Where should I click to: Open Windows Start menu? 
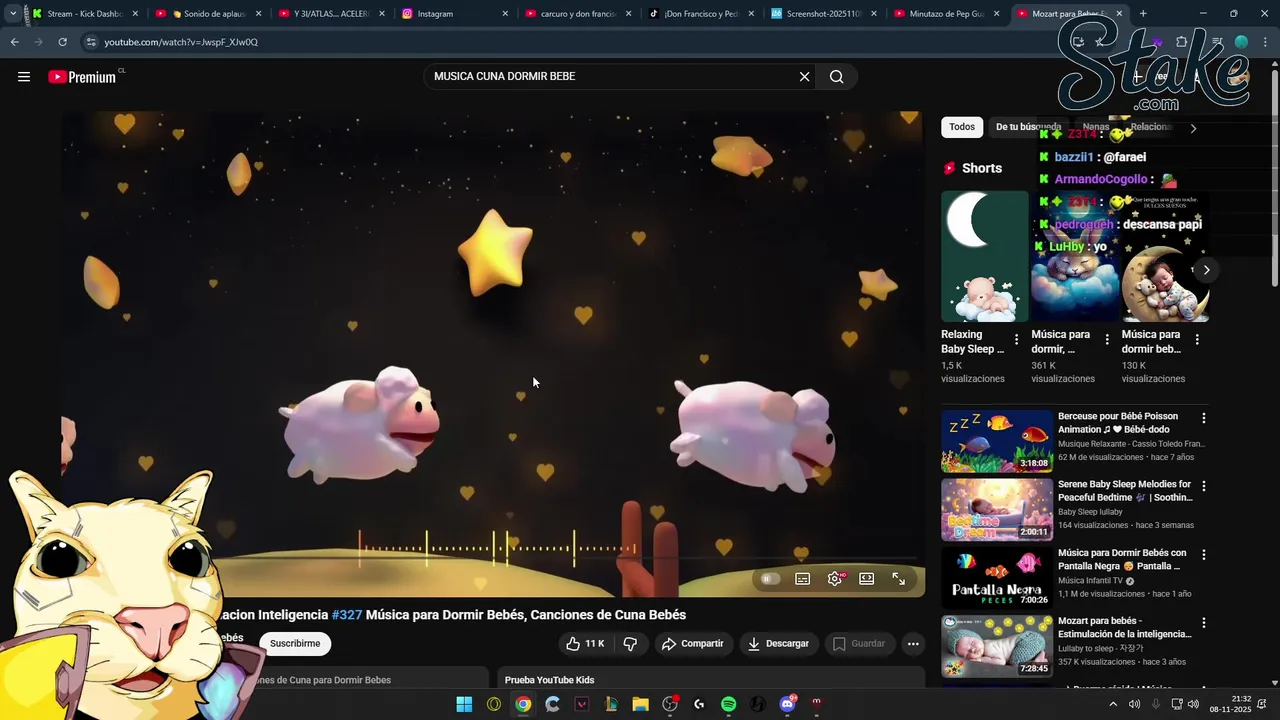coord(464,704)
